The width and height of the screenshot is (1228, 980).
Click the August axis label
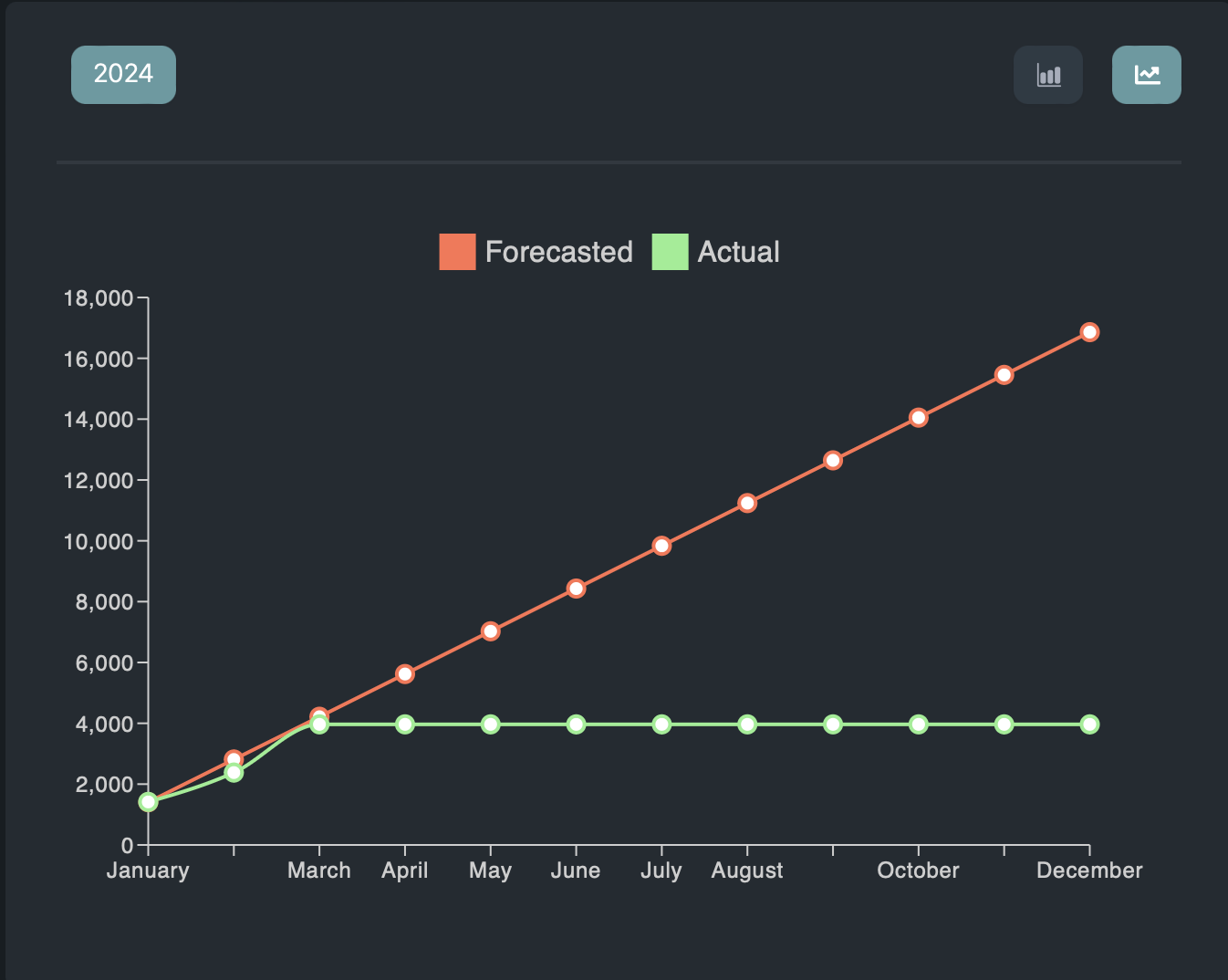pos(747,871)
